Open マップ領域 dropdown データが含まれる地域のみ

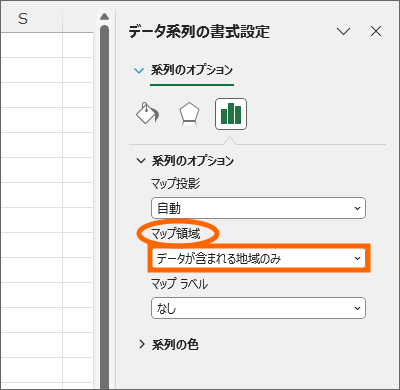click(x=258, y=258)
